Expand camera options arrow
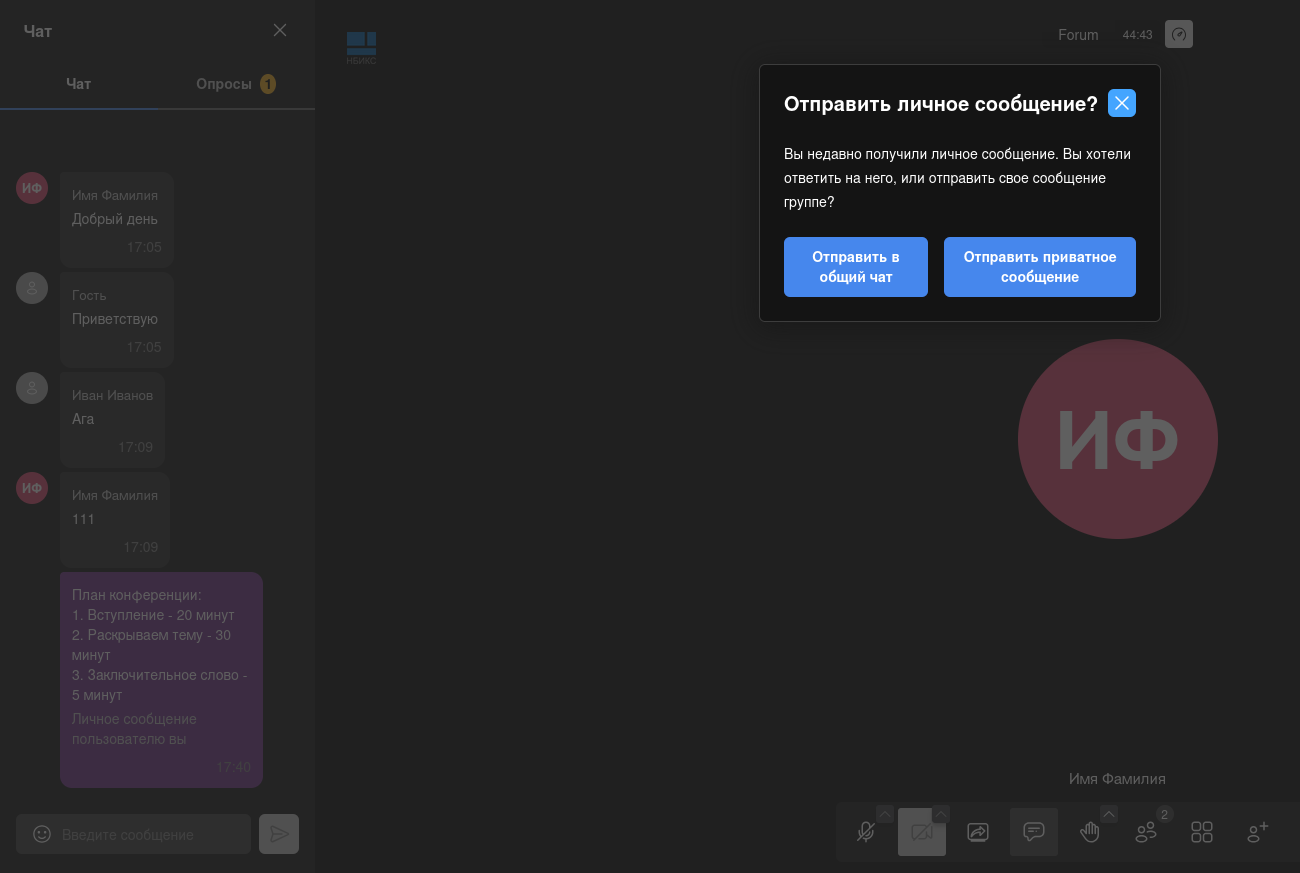The width and height of the screenshot is (1300, 873). coord(941,813)
